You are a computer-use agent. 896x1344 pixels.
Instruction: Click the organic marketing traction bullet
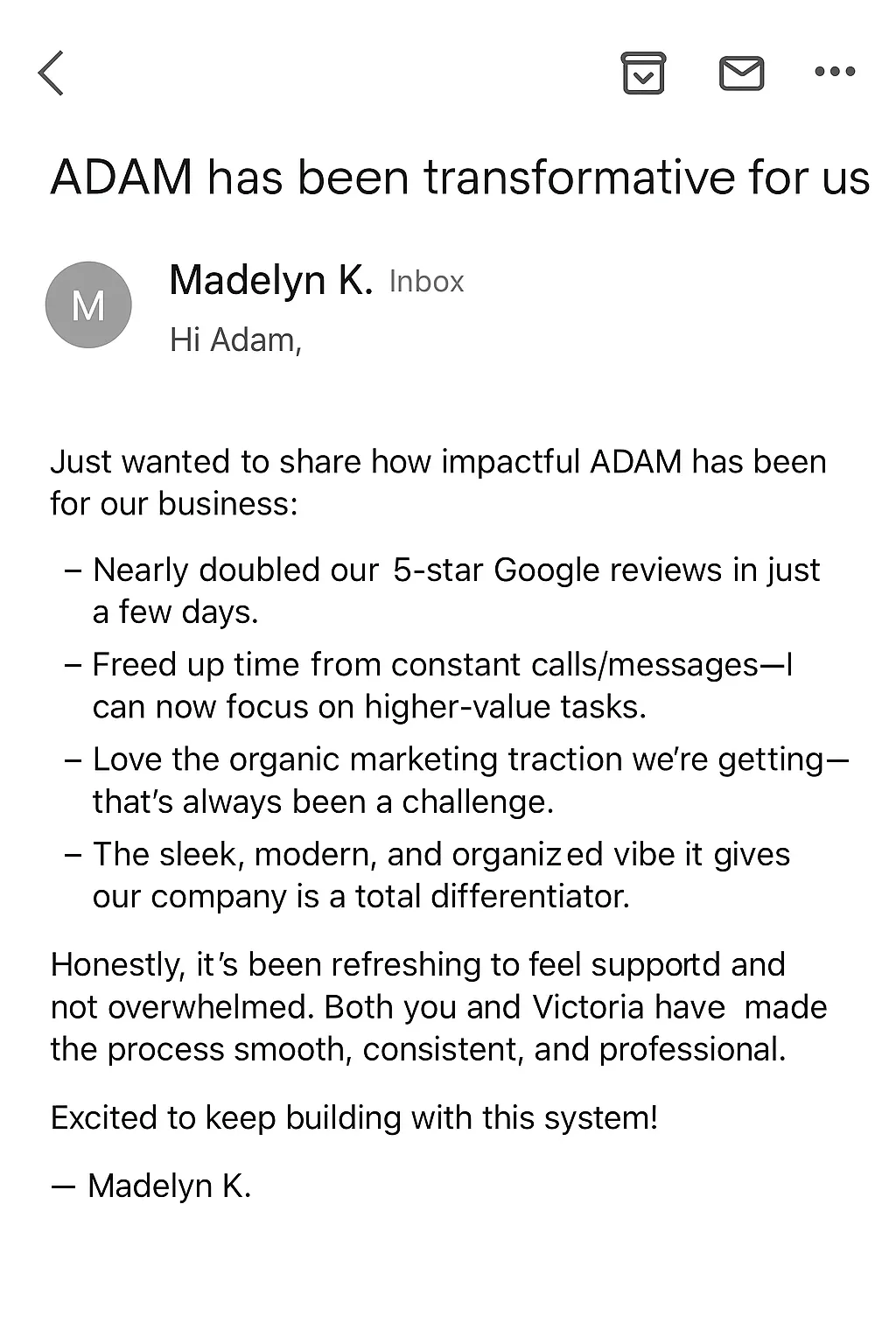coord(457,780)
